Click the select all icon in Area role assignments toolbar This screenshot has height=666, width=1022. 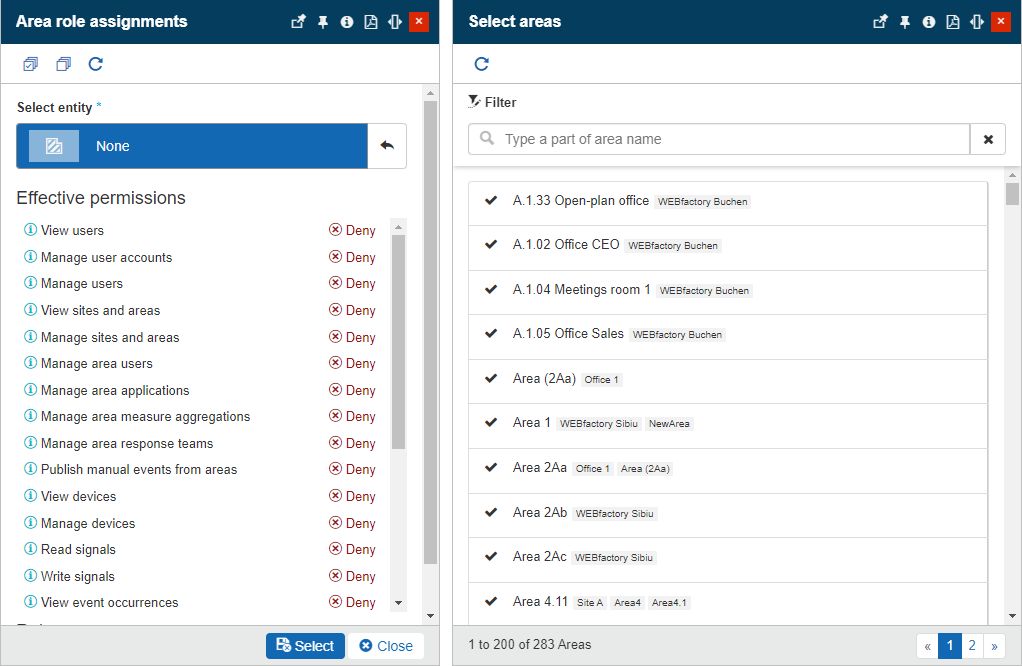(x=31, y=65)
